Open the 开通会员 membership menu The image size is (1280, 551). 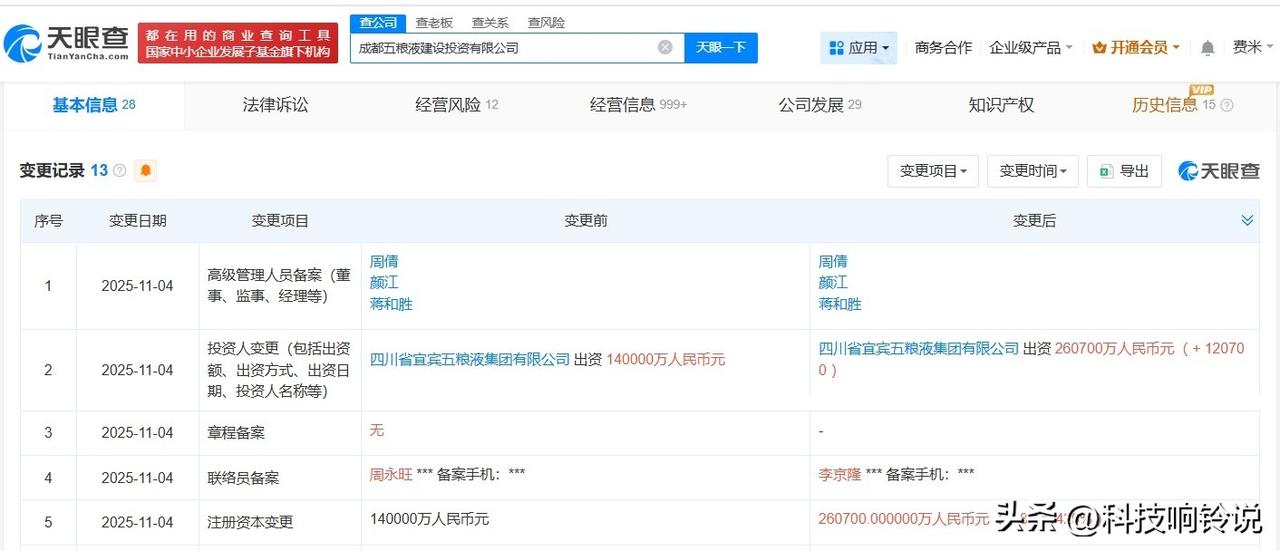click(x=1136, y=47)
